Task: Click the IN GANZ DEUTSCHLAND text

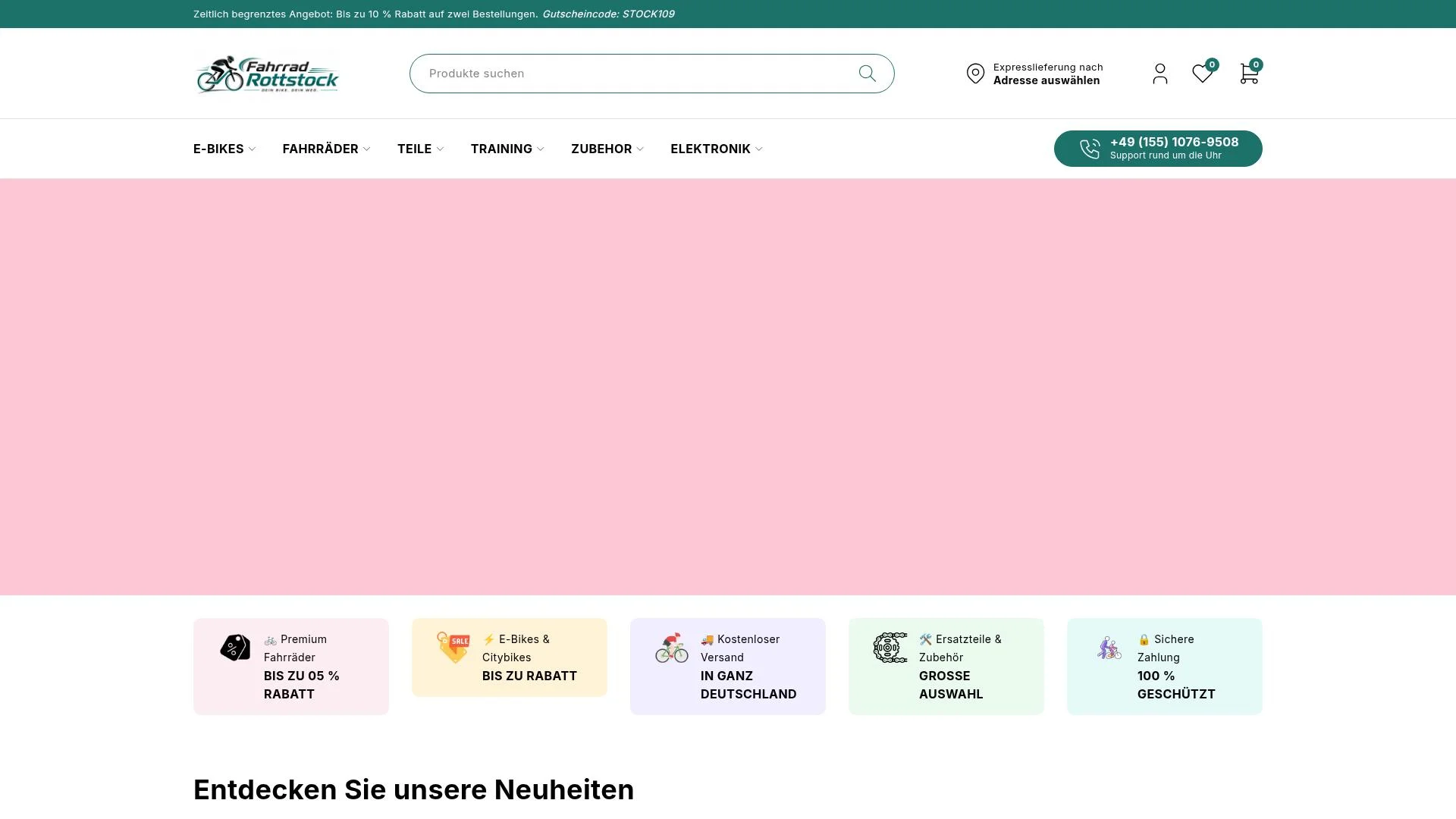Action: tap(748, 685)
